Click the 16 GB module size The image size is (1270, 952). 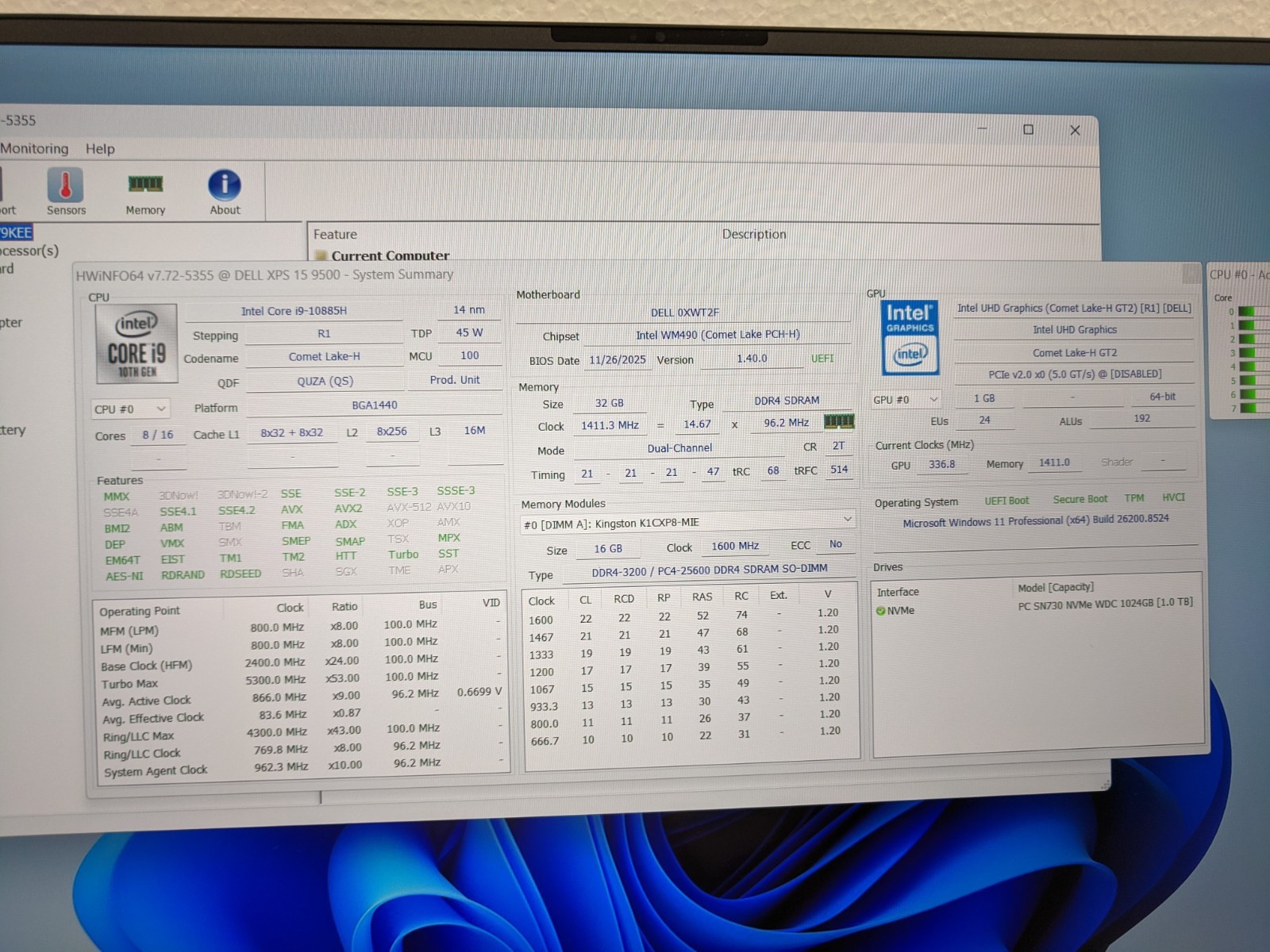608,549
